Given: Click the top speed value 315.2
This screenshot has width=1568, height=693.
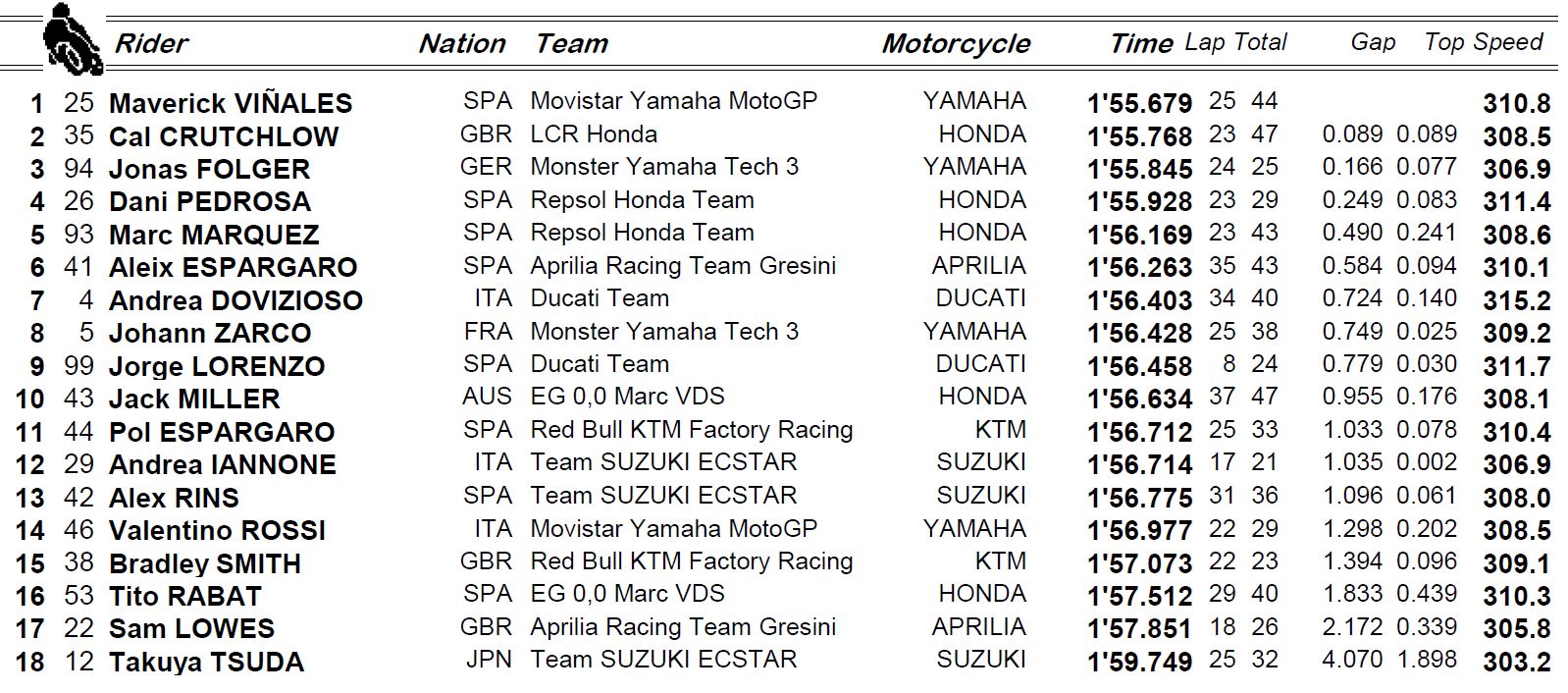Looking at the screenshot, I should pyautogui.click(x=1517, y=301).
